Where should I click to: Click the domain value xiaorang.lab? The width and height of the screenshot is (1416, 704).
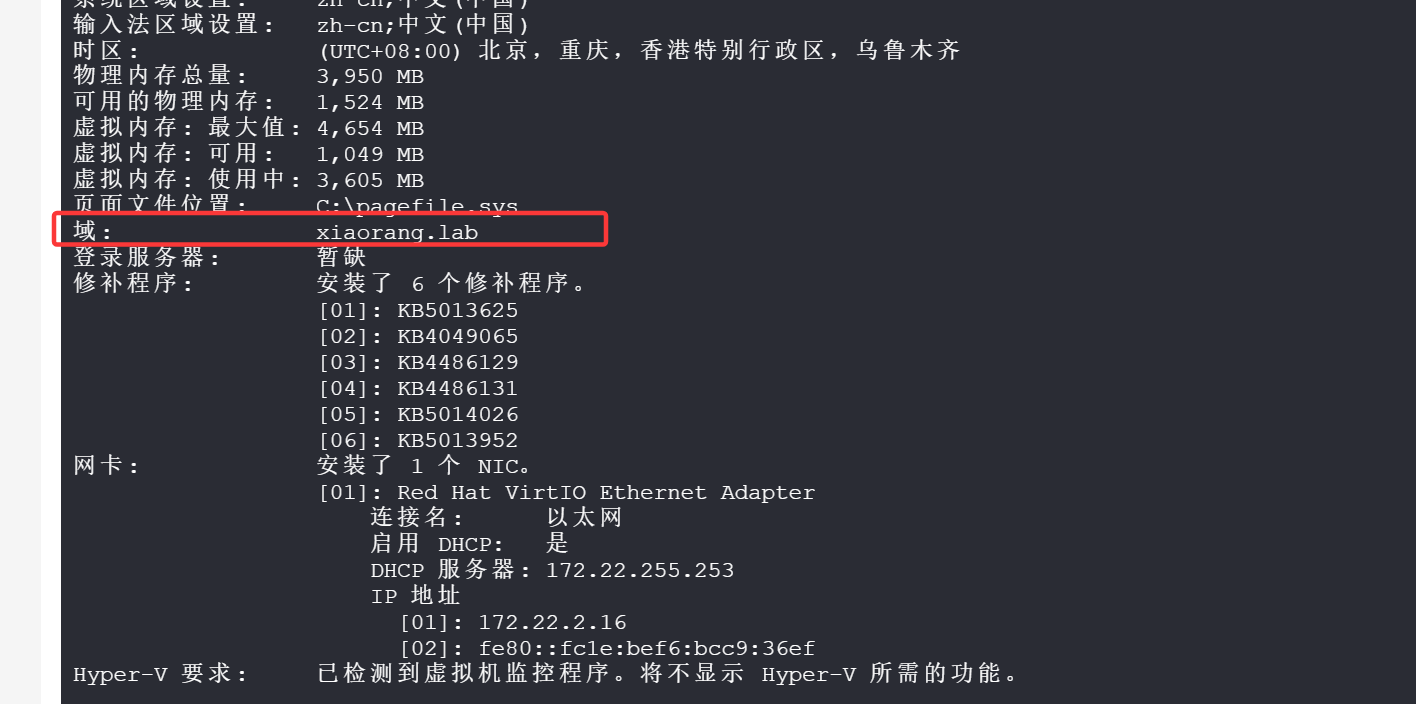point(397,232)
